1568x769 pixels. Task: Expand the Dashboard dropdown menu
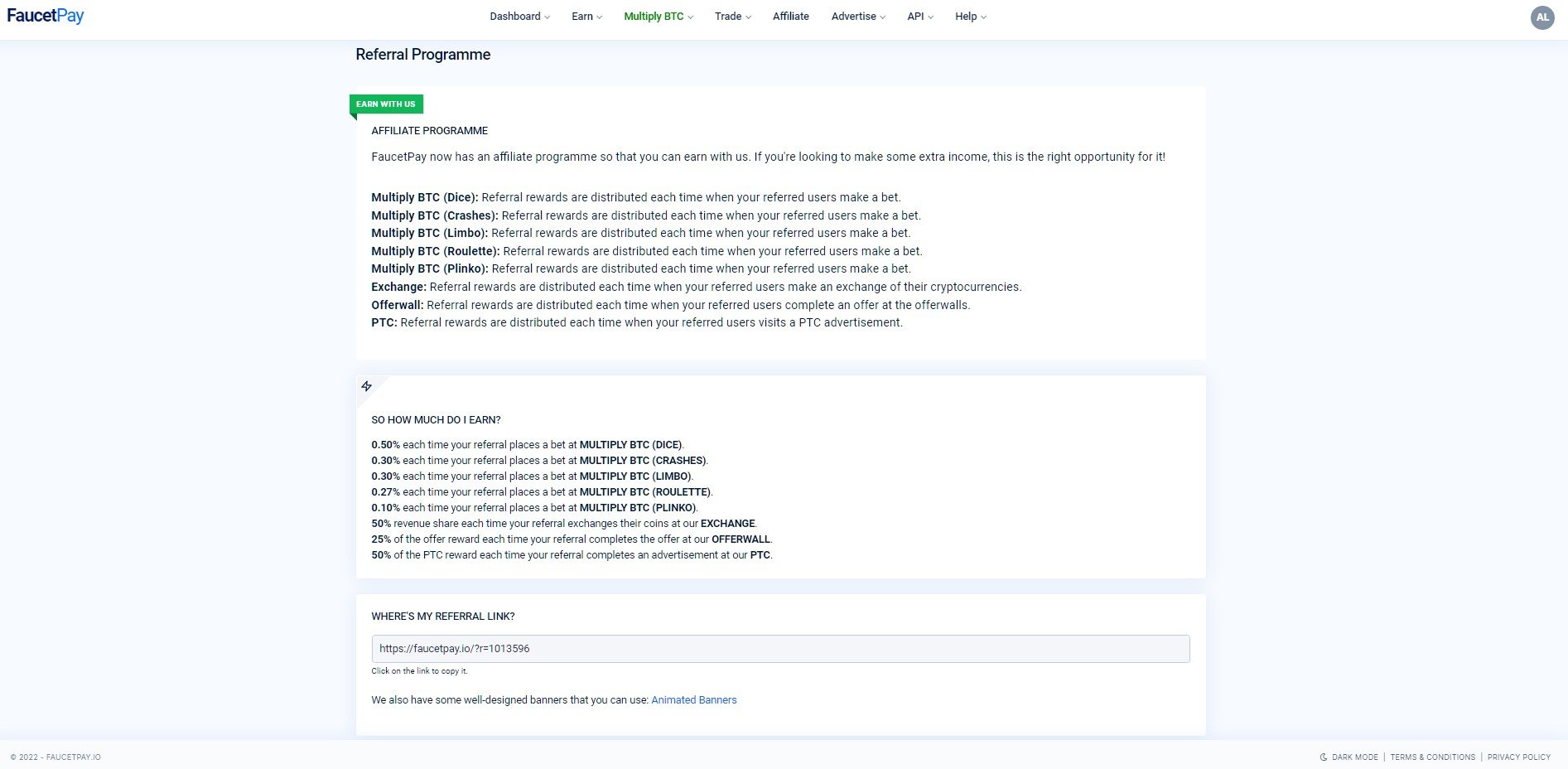519,17
